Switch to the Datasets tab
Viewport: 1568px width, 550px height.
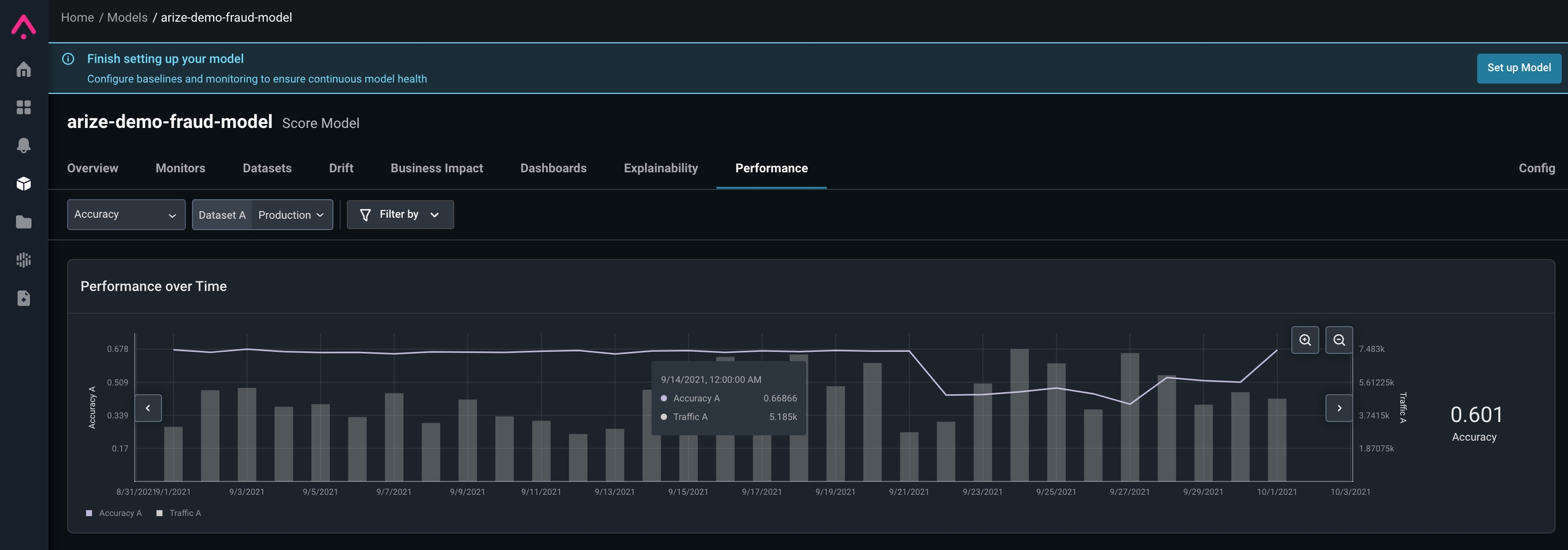tap(267, 168)
